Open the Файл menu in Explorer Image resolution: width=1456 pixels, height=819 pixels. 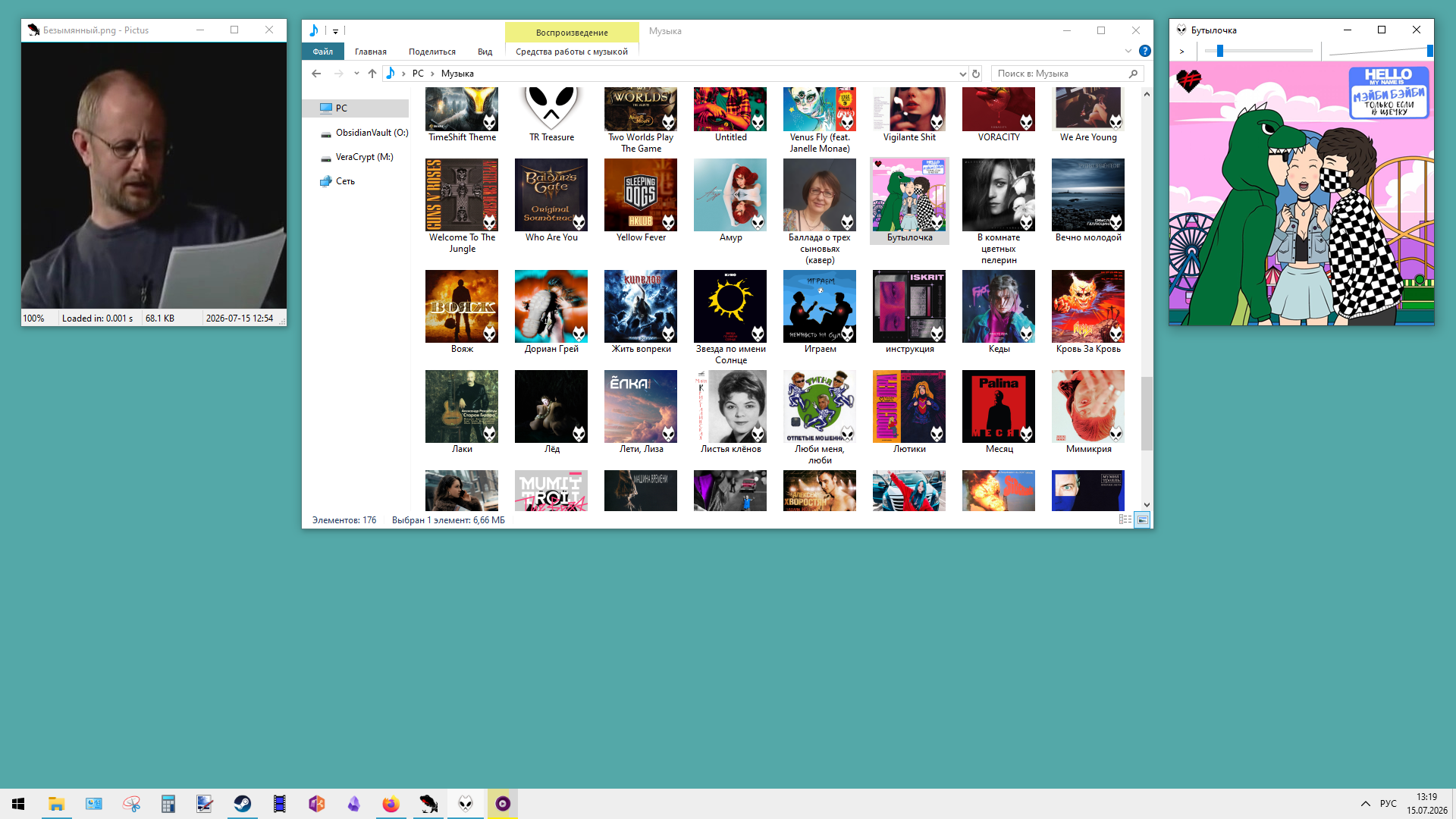tap(323, 52)
